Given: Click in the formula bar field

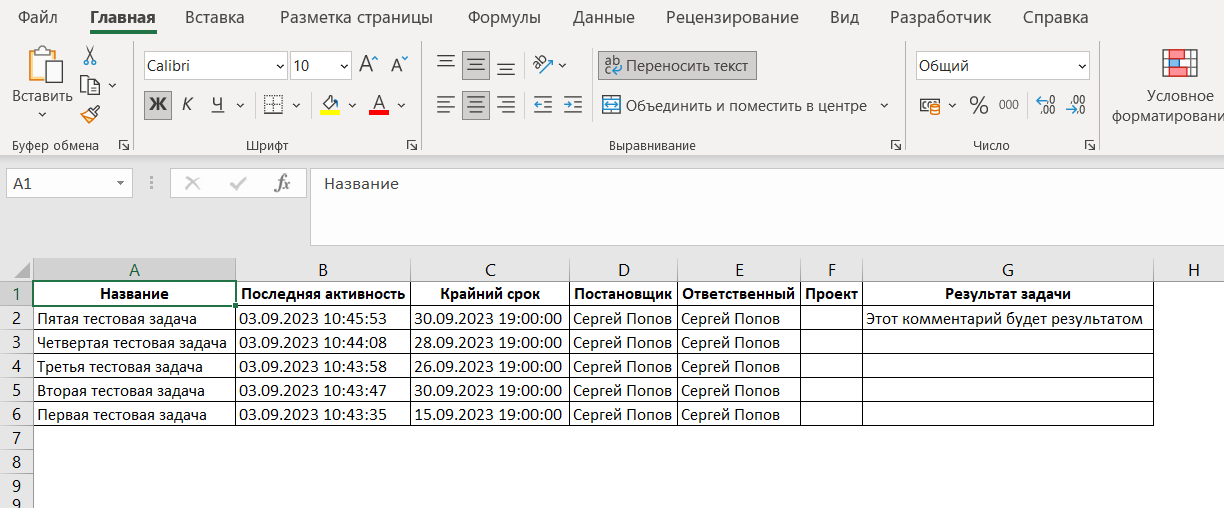Looking at the screenshot, I should pyautogui.click(x=767, y=206).
